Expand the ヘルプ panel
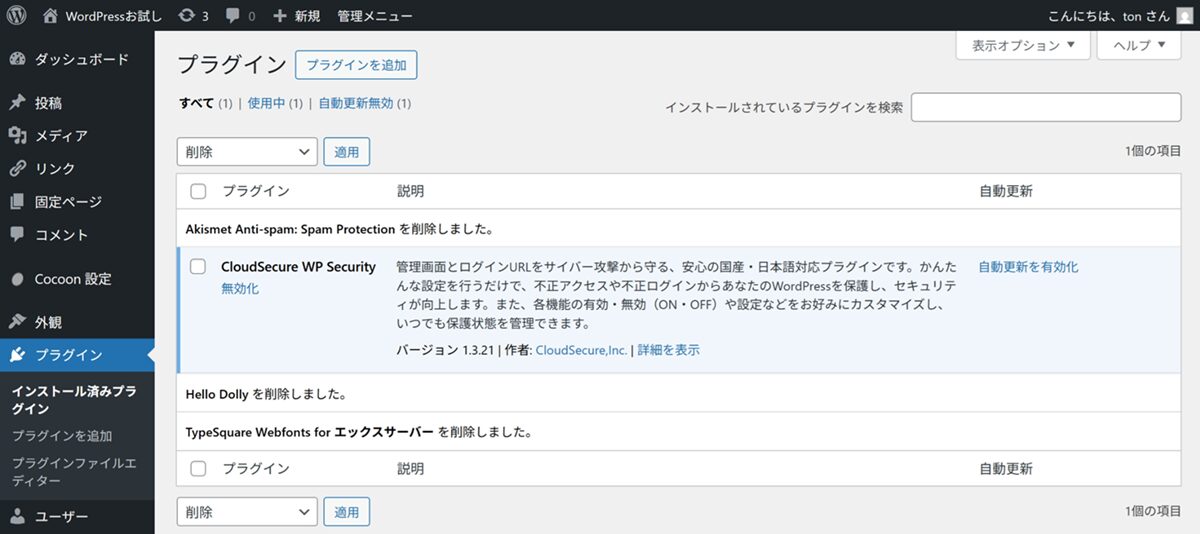Screen dimensions: 1200x534 (1139, 45)
